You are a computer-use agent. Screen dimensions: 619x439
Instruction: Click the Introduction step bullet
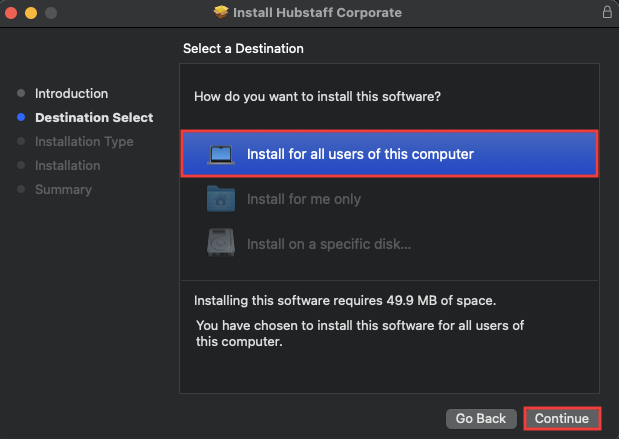pyautogui.click(x=21, y=93)
